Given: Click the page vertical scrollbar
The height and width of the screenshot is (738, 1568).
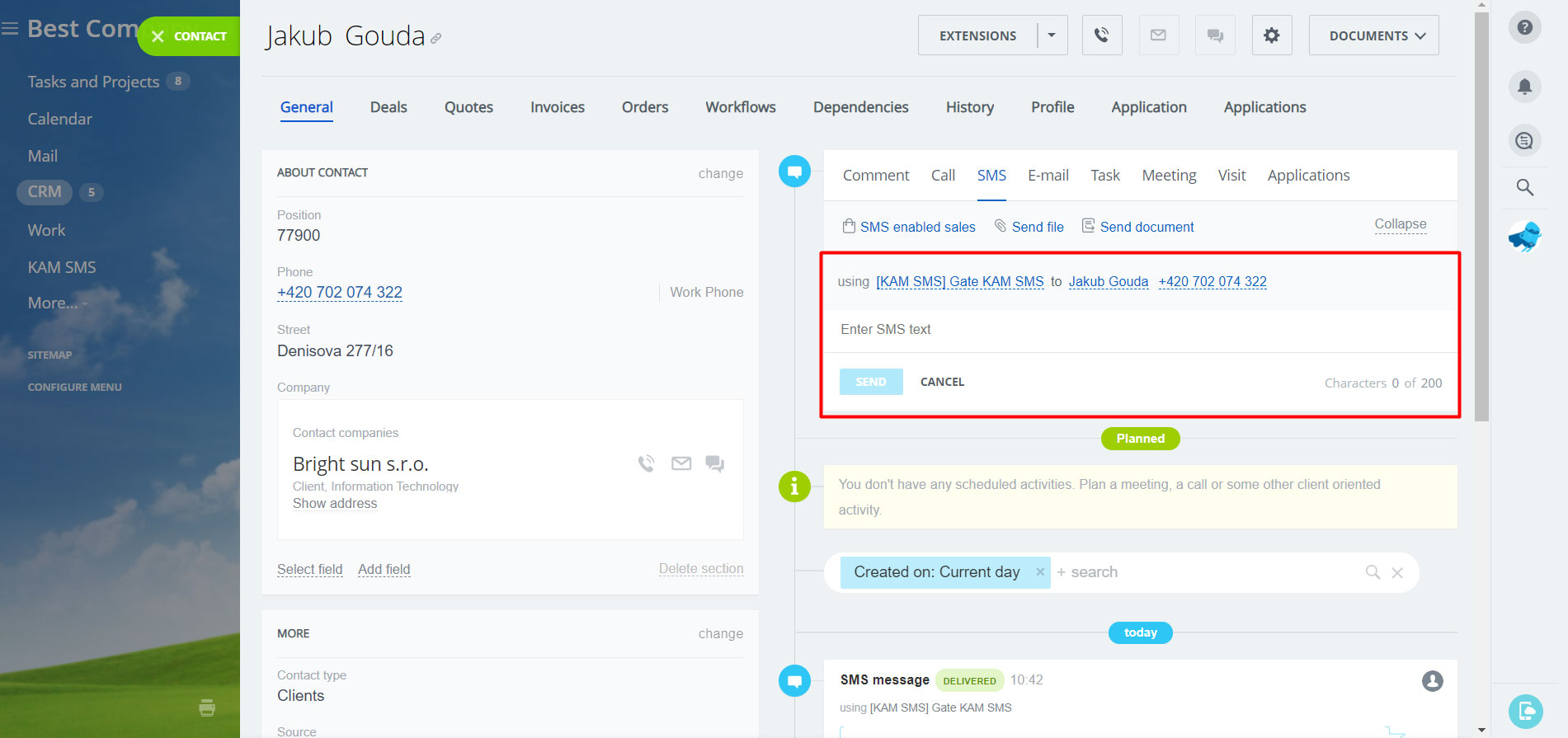Looking at the screenshot, I should click(1481, 214).
